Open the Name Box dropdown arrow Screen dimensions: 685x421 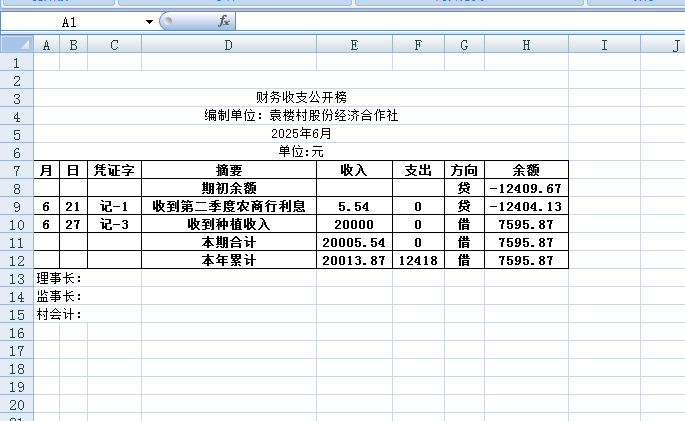click(x=149, y=21)
